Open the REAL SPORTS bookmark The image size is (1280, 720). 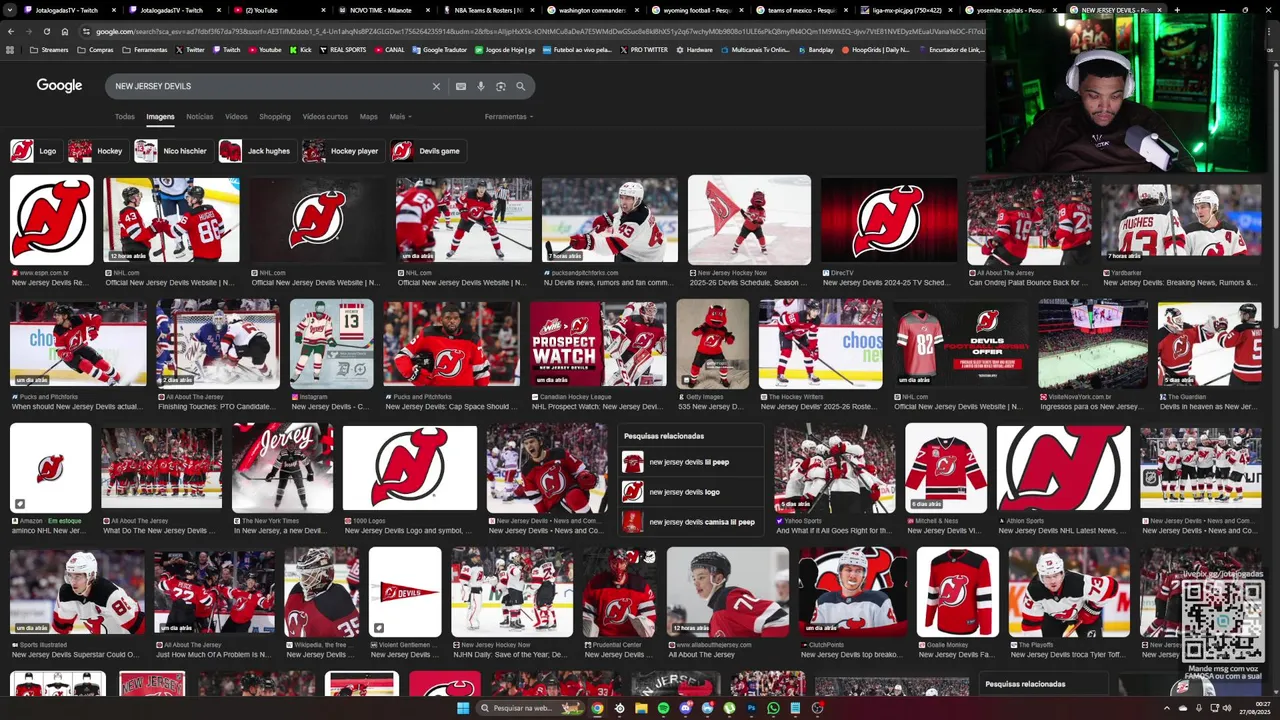pyautogui.click(x=343, y=49)
